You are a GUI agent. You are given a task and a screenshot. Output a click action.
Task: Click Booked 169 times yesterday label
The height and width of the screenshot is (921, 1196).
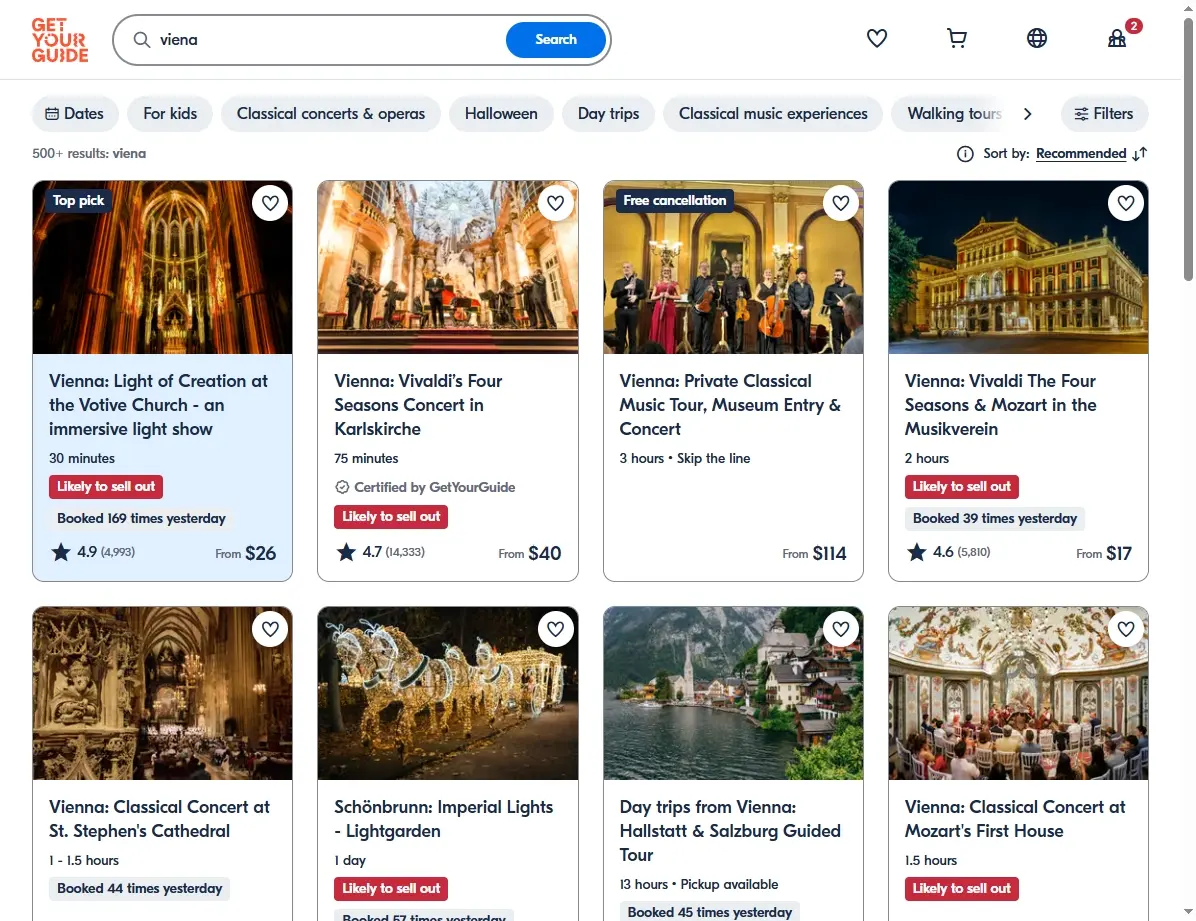tap(141, 518)
